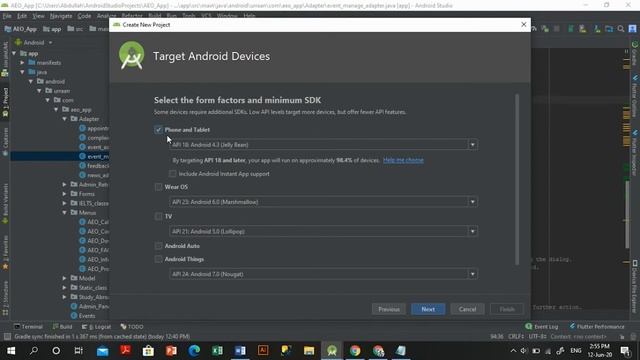Viewport: 640px width, 360px height.
Task: Open the Project Structure toolbar icon
Action: pos(609,29)
